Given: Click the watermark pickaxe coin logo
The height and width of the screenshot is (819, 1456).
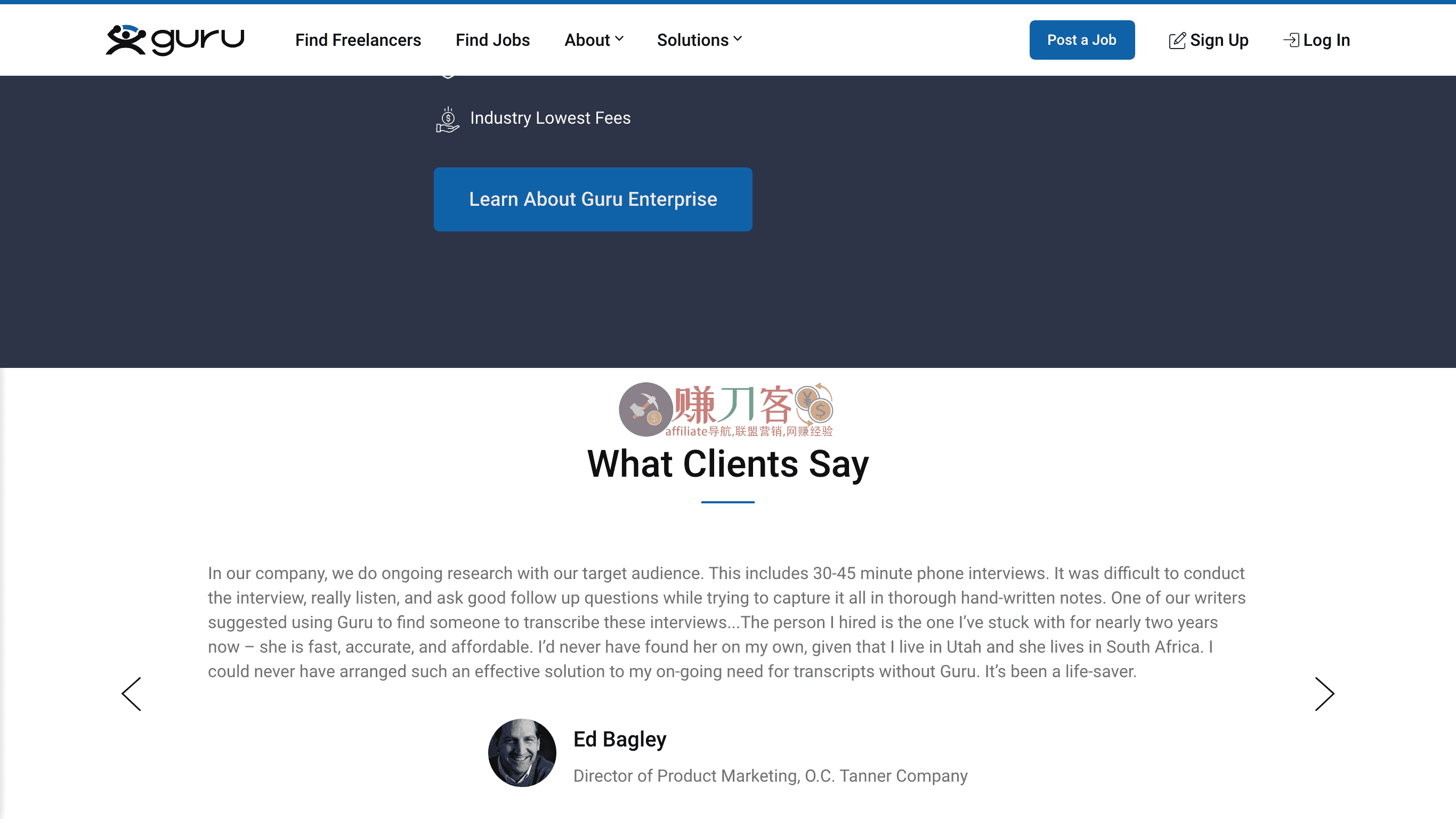Looking at the screenshot, I should (645, 409).
